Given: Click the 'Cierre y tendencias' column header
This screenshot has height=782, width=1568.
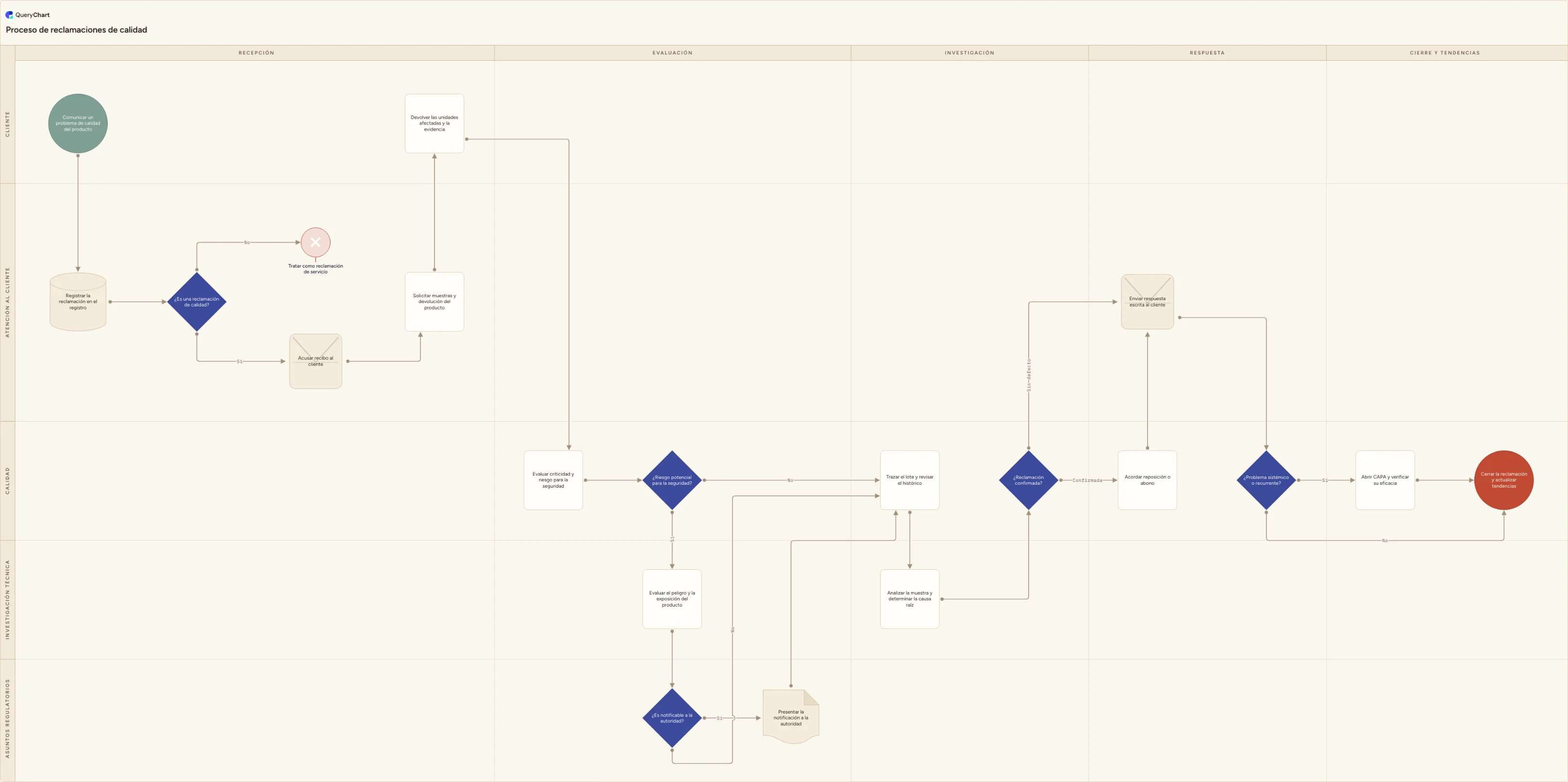Looking at the screenshot, I should click(x=1444, y=53).
